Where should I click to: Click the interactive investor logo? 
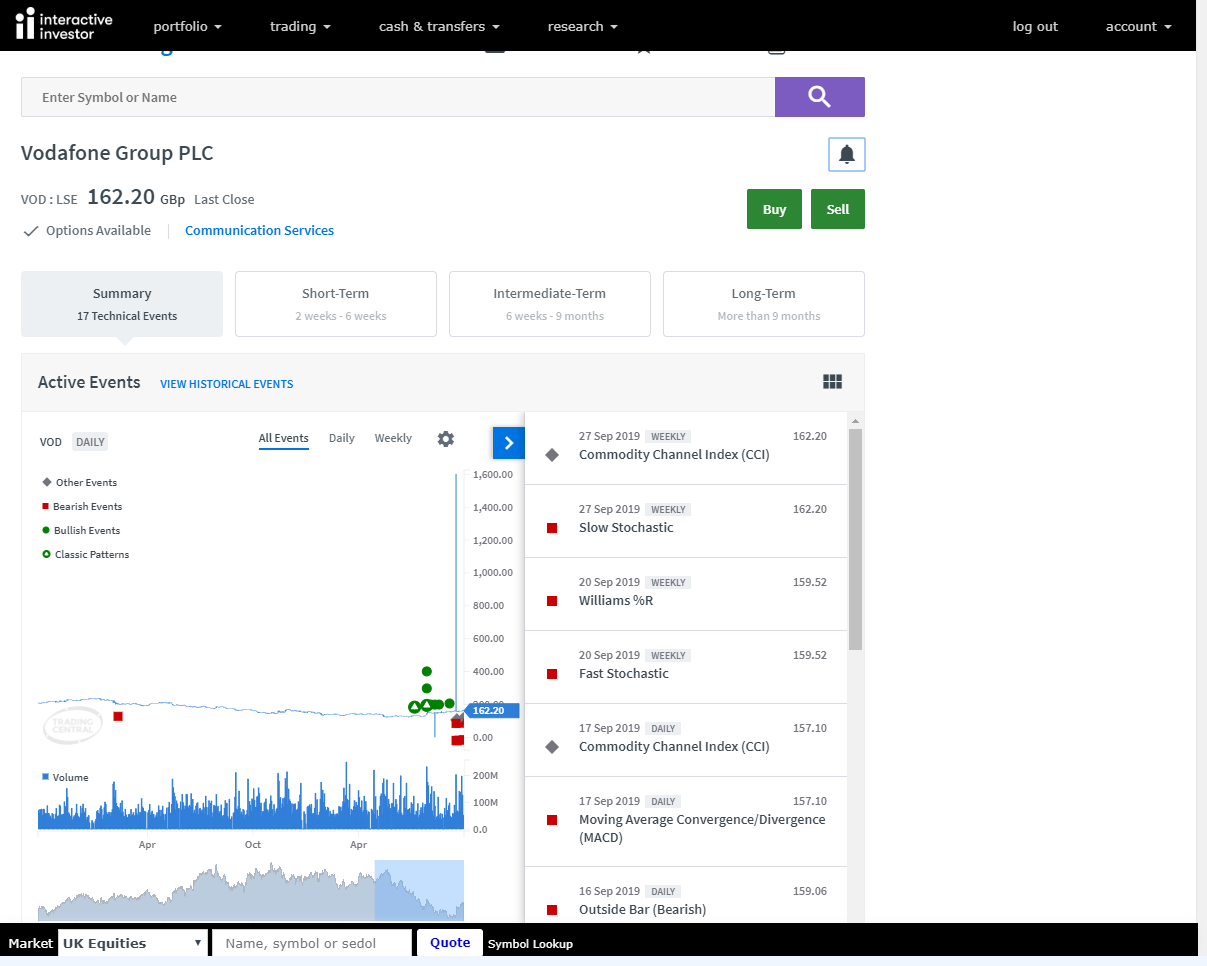(x=65, y=26)
